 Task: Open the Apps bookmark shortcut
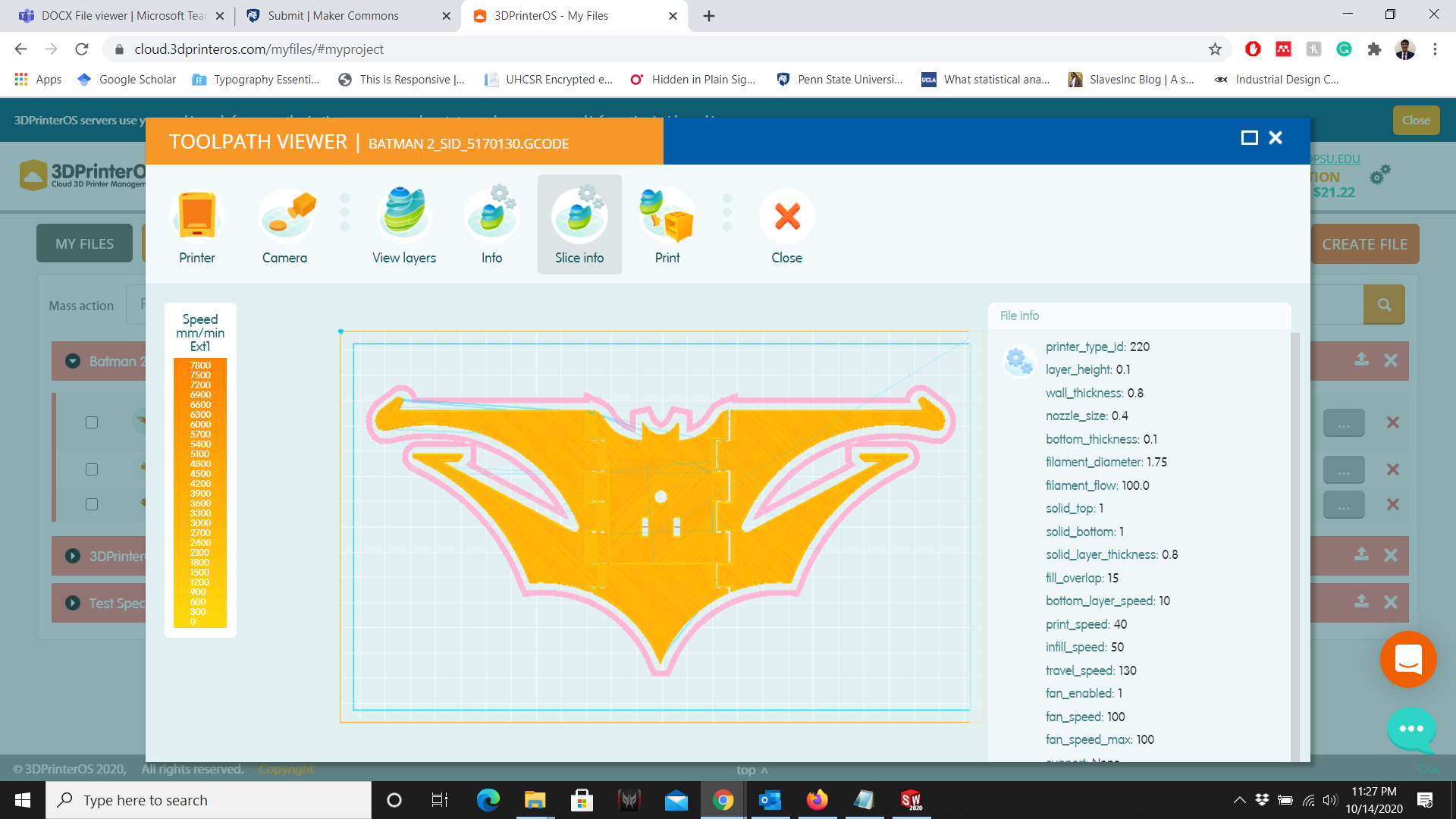(x=38, y=80)
